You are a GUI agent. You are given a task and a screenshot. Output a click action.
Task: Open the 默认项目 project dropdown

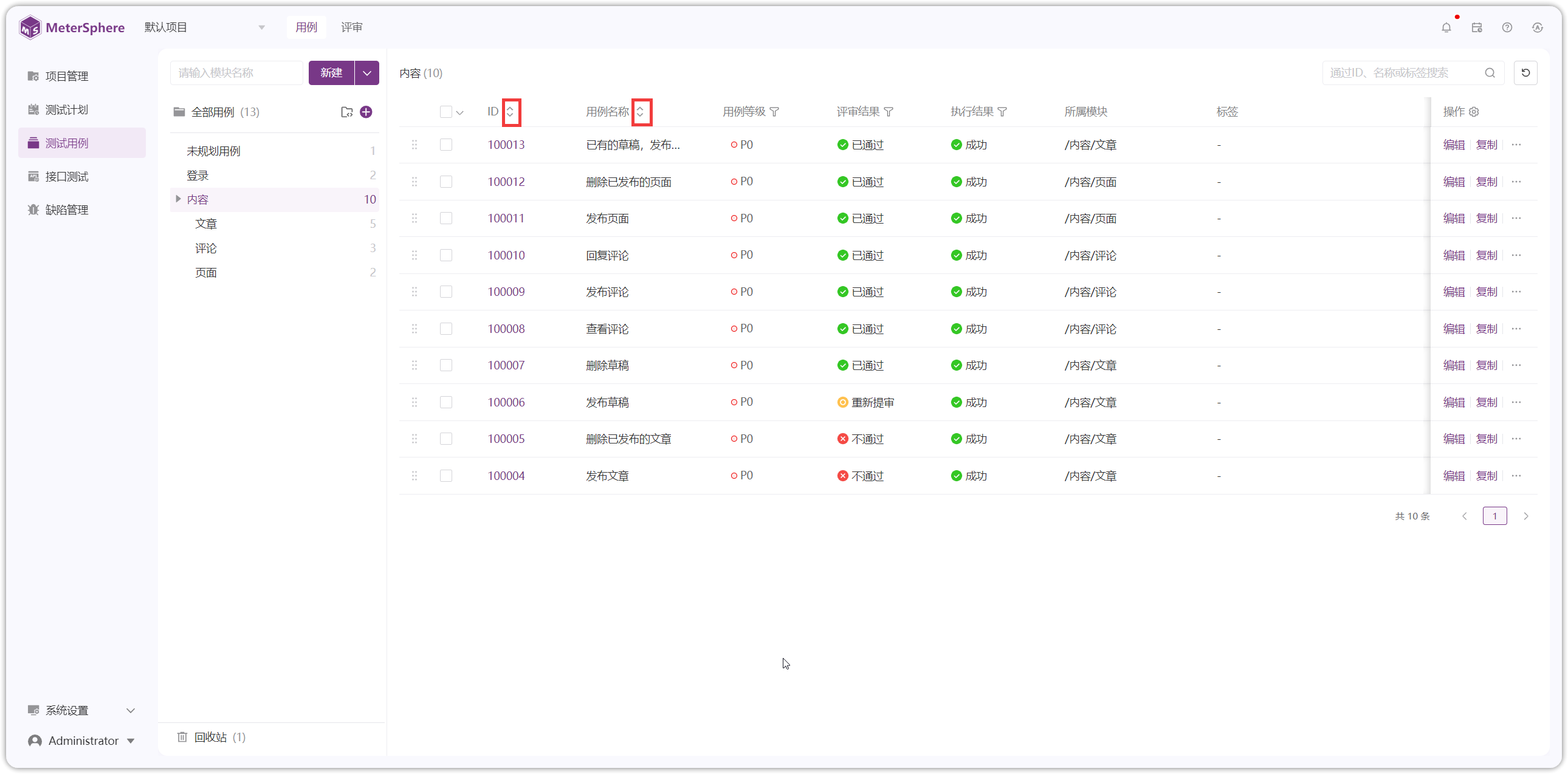click(x=205, y=27)
